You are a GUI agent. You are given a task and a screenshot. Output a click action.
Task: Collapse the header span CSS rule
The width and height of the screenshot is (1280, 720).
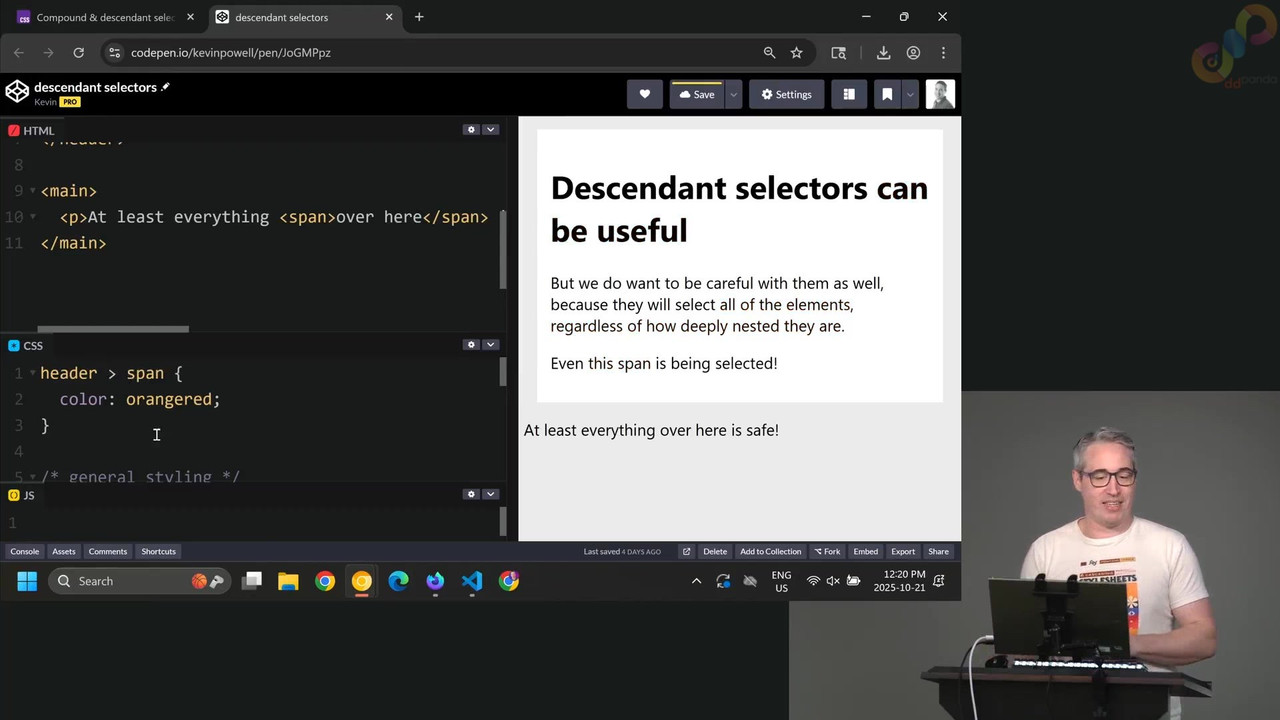32,373
